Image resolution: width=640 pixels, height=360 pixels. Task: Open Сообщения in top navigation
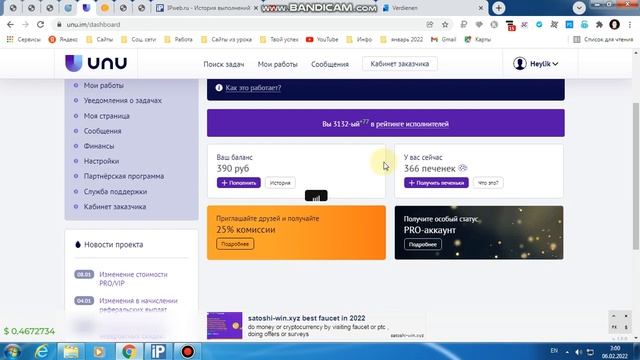click(x=330, y=64)
